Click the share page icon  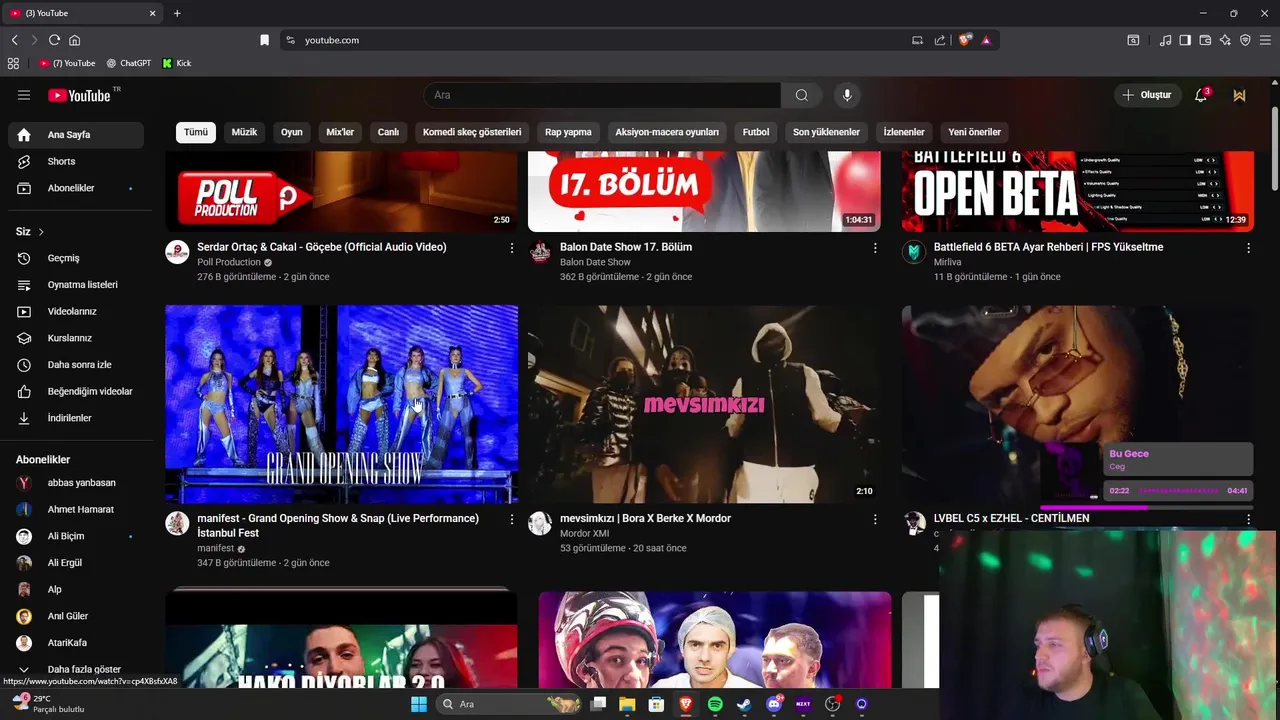click(940, 40)
